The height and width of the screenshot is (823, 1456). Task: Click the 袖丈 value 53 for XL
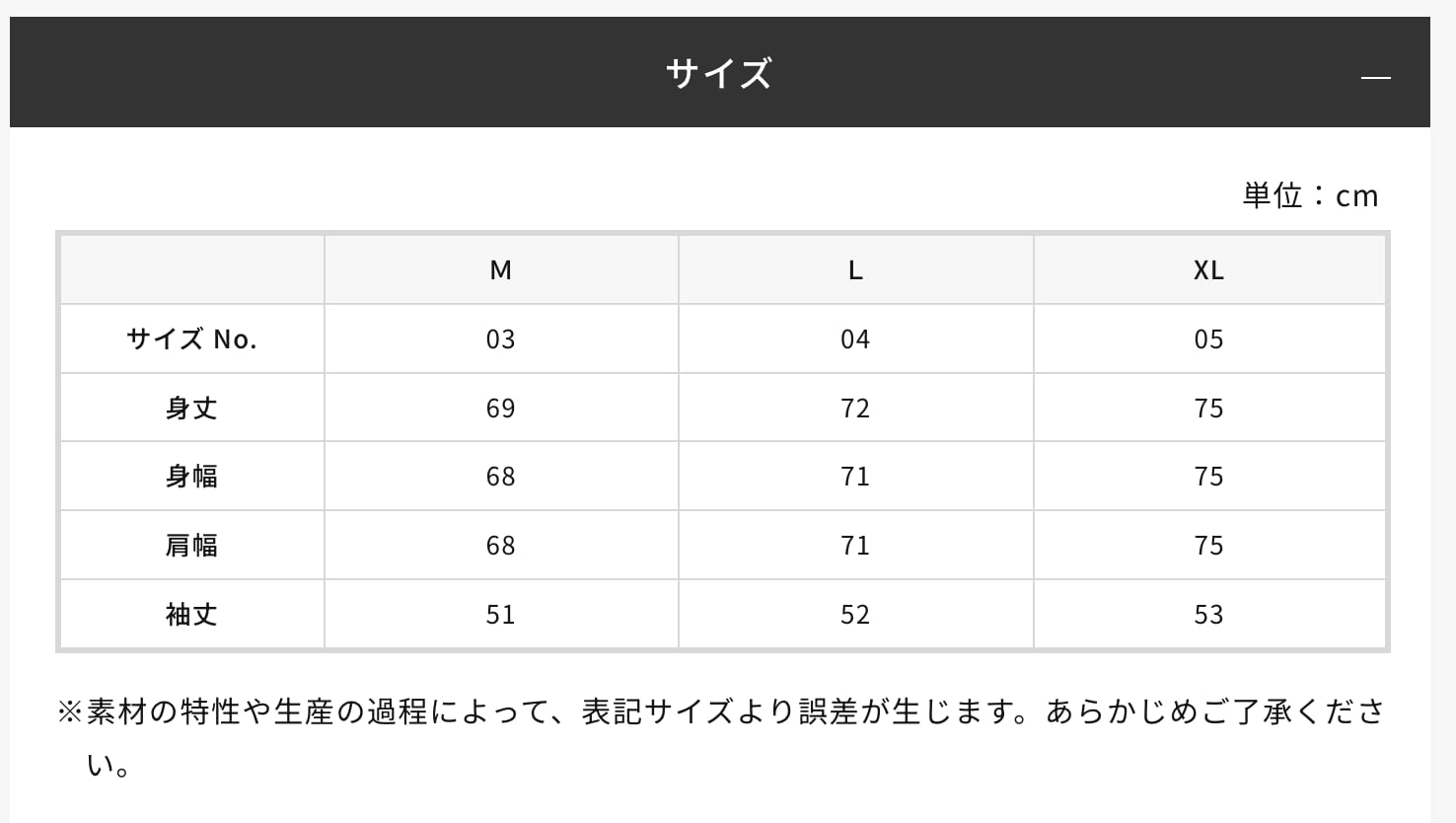point(1208,615)
